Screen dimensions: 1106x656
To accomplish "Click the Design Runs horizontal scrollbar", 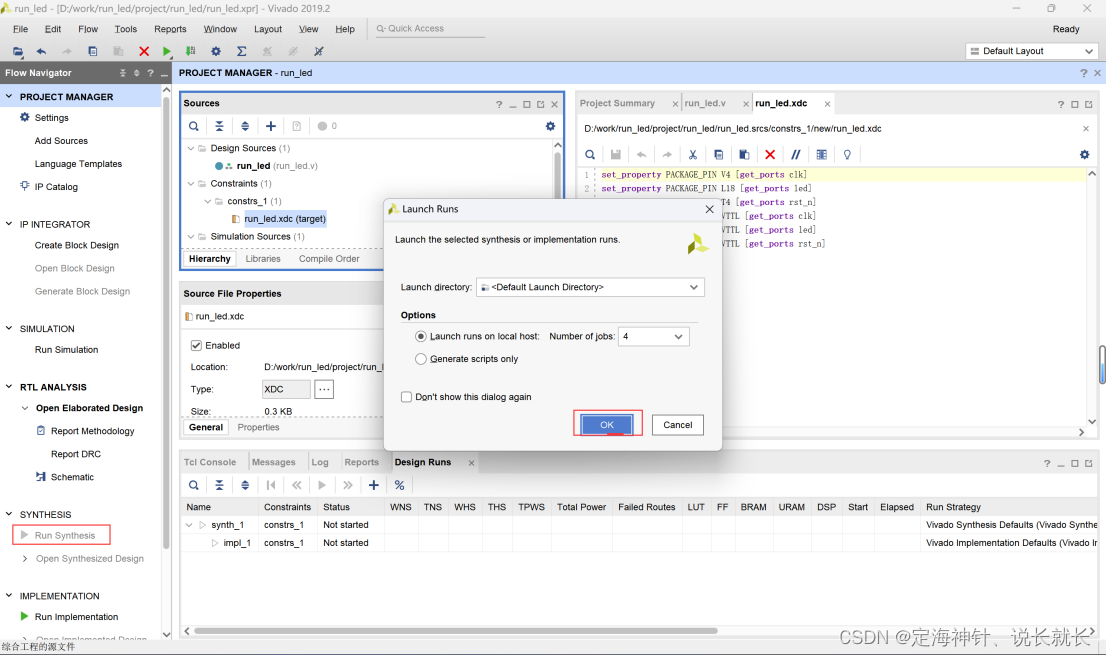I will (456, 631).
